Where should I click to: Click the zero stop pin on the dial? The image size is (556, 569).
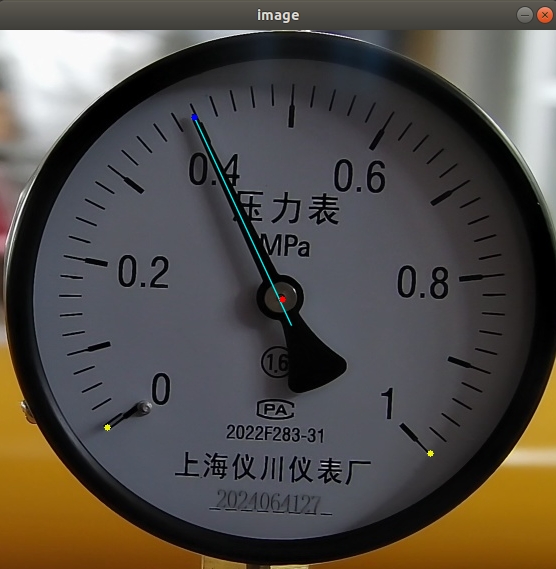pyautogui.click(x=144, y=408)
